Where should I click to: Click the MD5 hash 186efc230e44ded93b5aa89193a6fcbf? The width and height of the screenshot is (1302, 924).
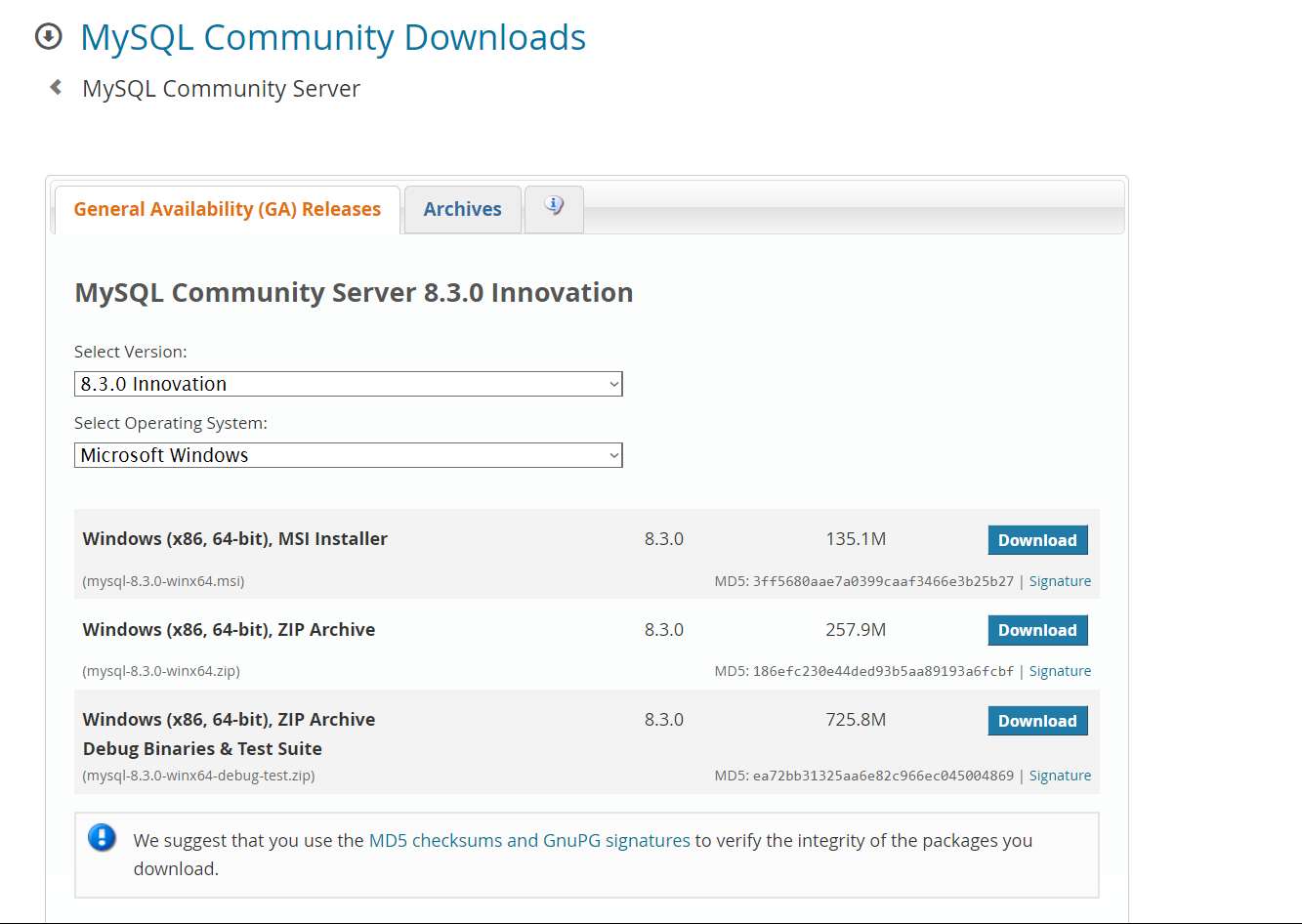(883, 671)
